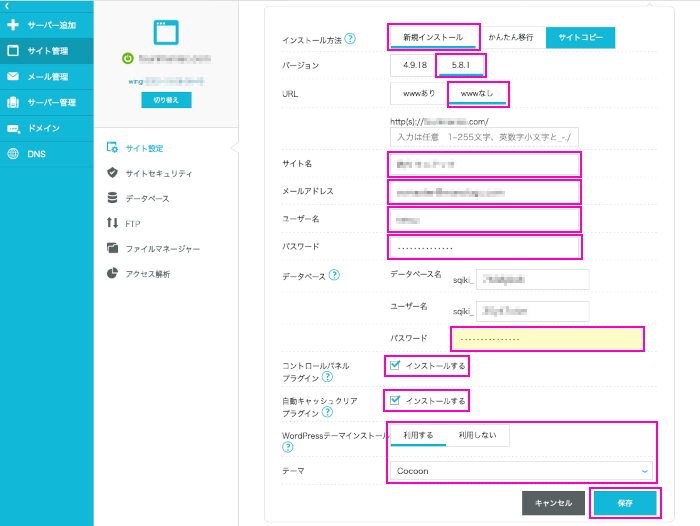Viewport: 700px width, 526px height.
Task: Select かんたん移行 tab
Action: click(x=511, y=38)
